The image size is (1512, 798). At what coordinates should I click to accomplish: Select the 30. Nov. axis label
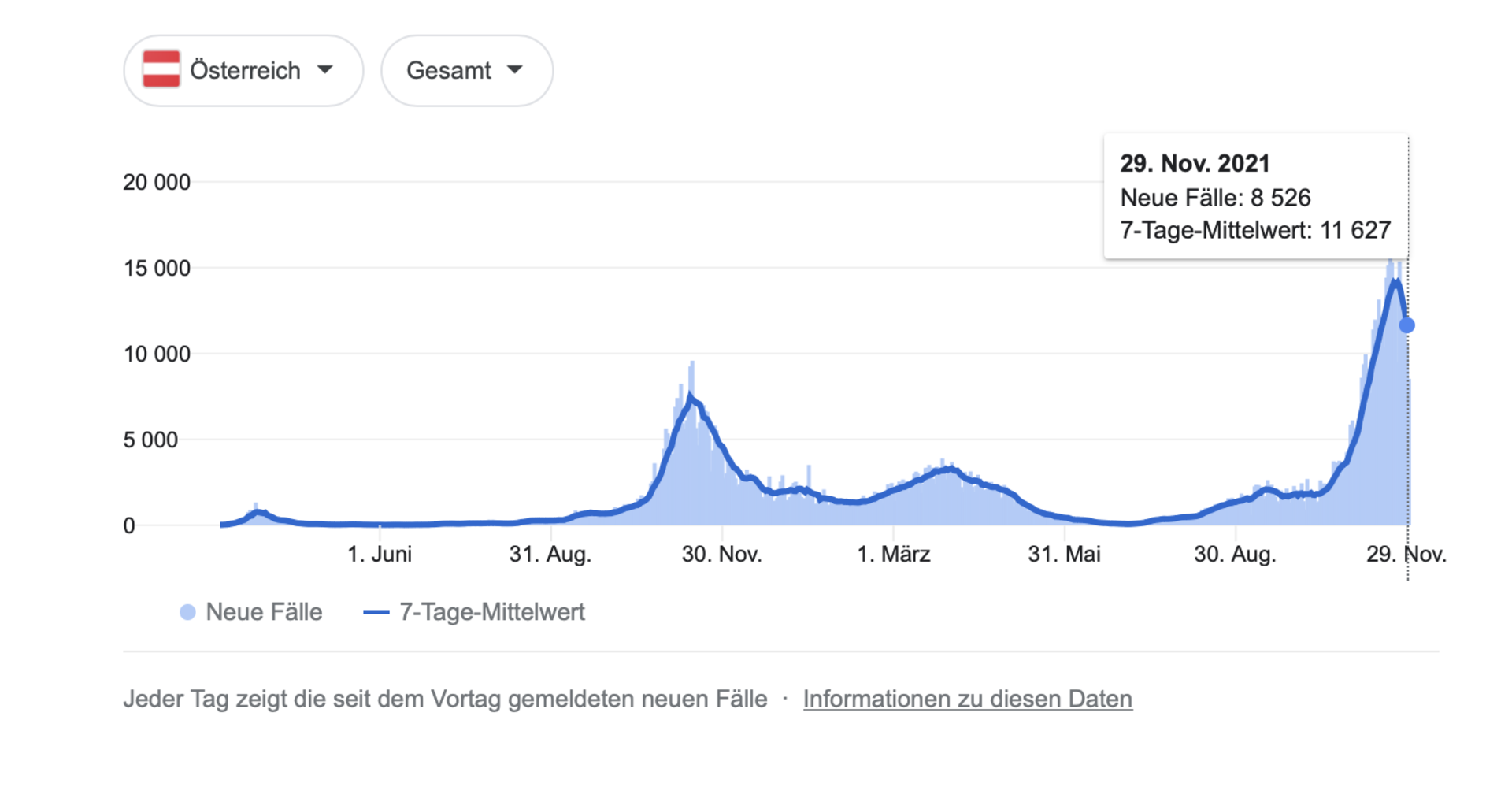click(721, 555)
